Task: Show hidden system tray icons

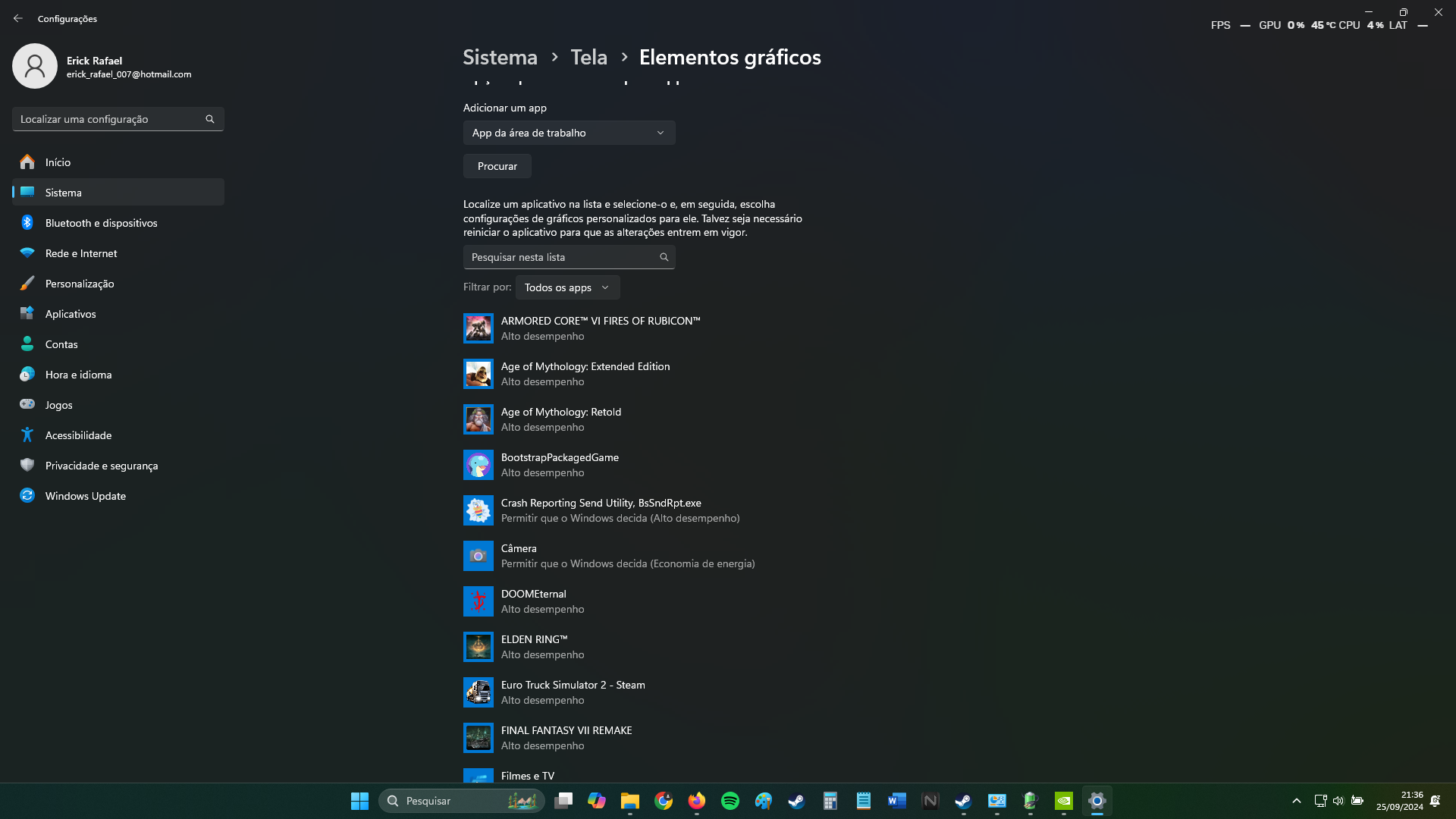Action: (1297, 801)
